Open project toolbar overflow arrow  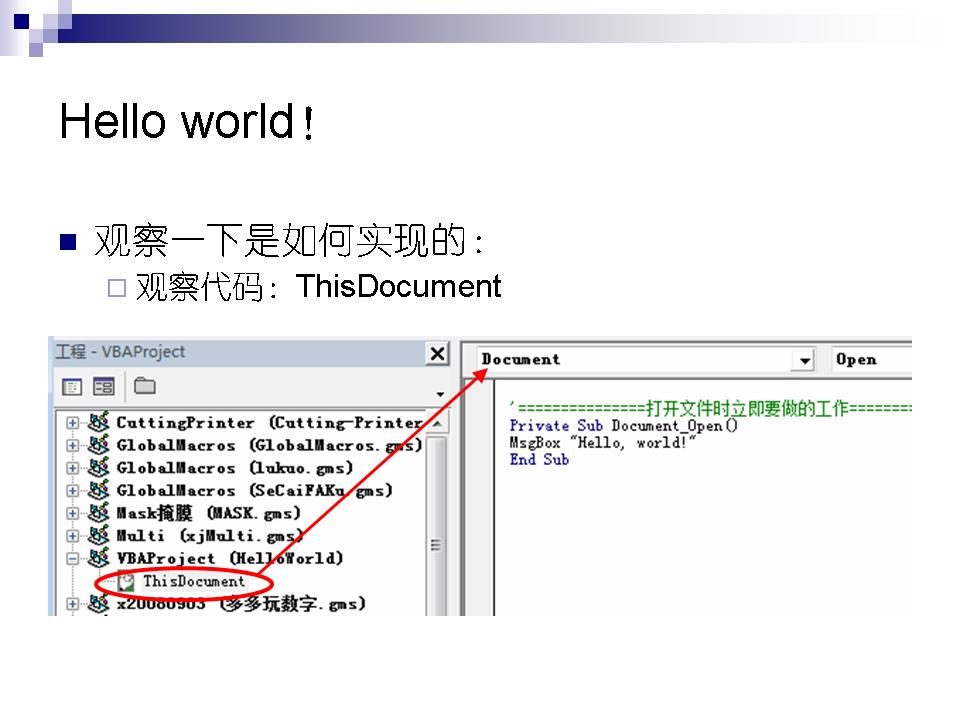click(440, 394)
